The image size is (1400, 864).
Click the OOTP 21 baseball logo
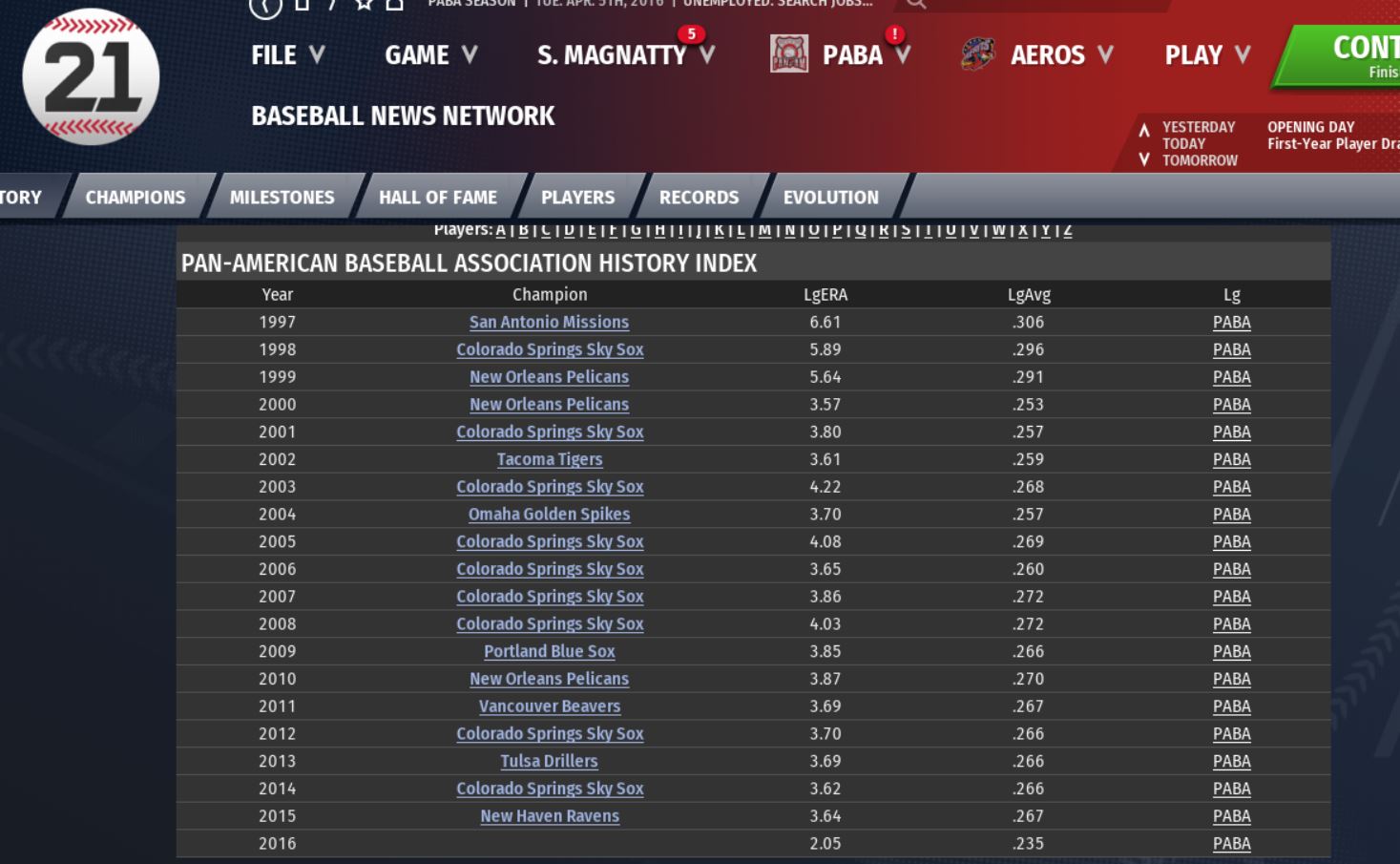point(91,76)
